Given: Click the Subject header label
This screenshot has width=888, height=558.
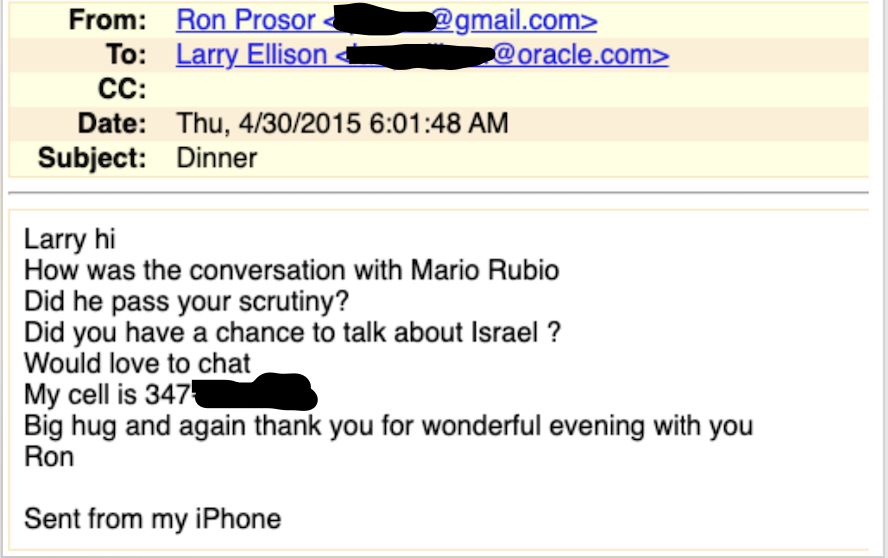Looking at the screenshot, I should pos(93,158).
